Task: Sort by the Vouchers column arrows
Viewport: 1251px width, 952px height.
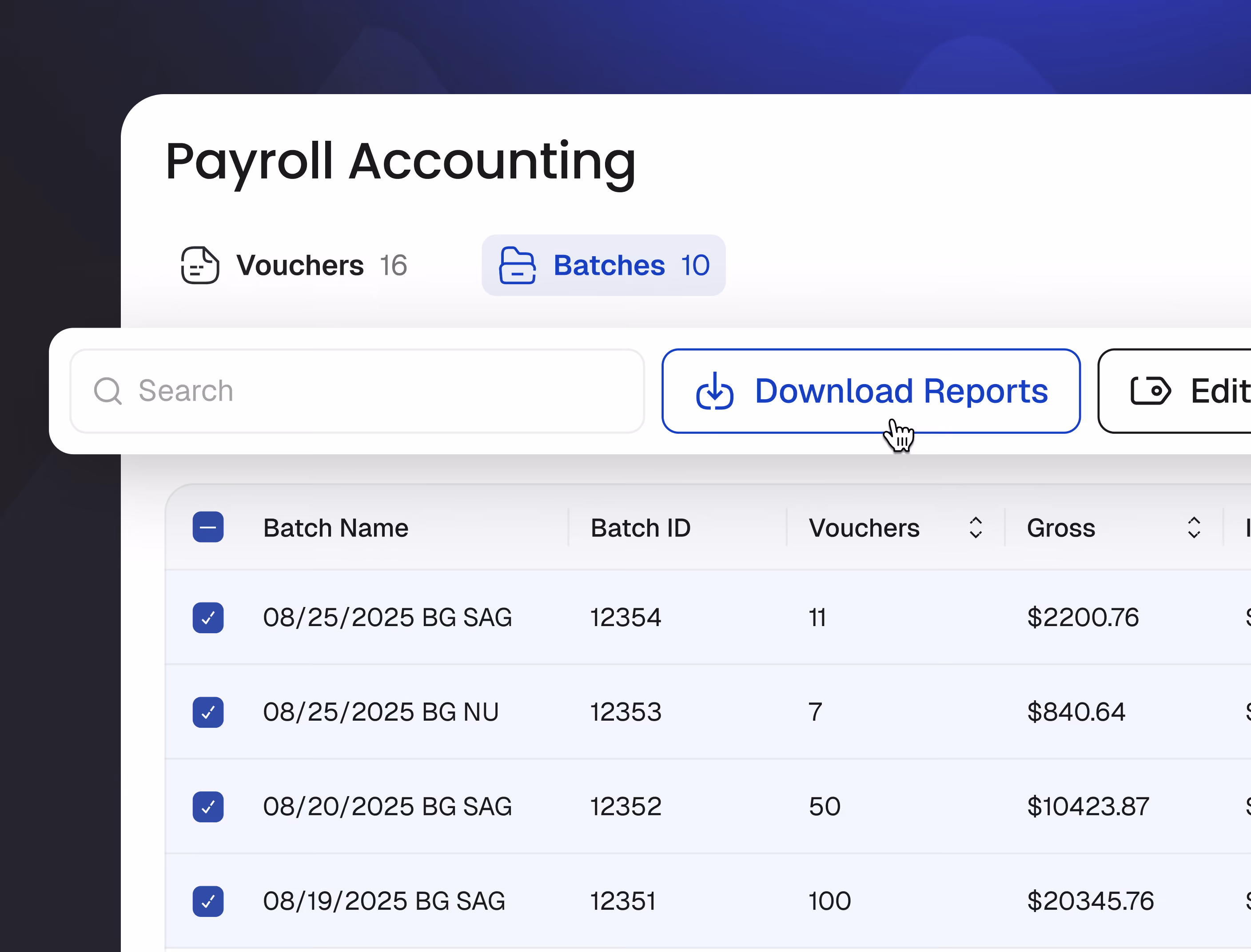Action: click(x=976, y=528)
